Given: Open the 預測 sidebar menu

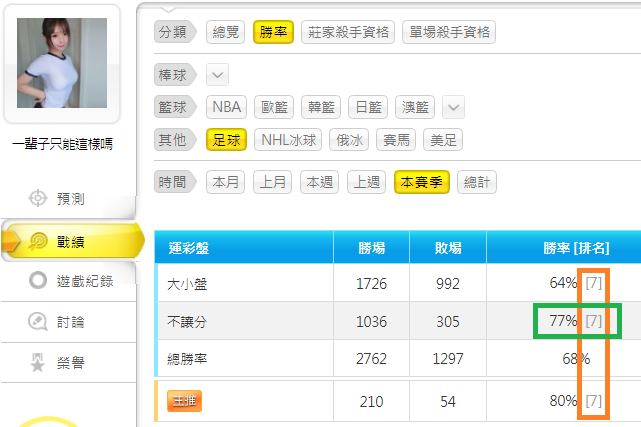Looking at the screenshot, I should 68,199.
